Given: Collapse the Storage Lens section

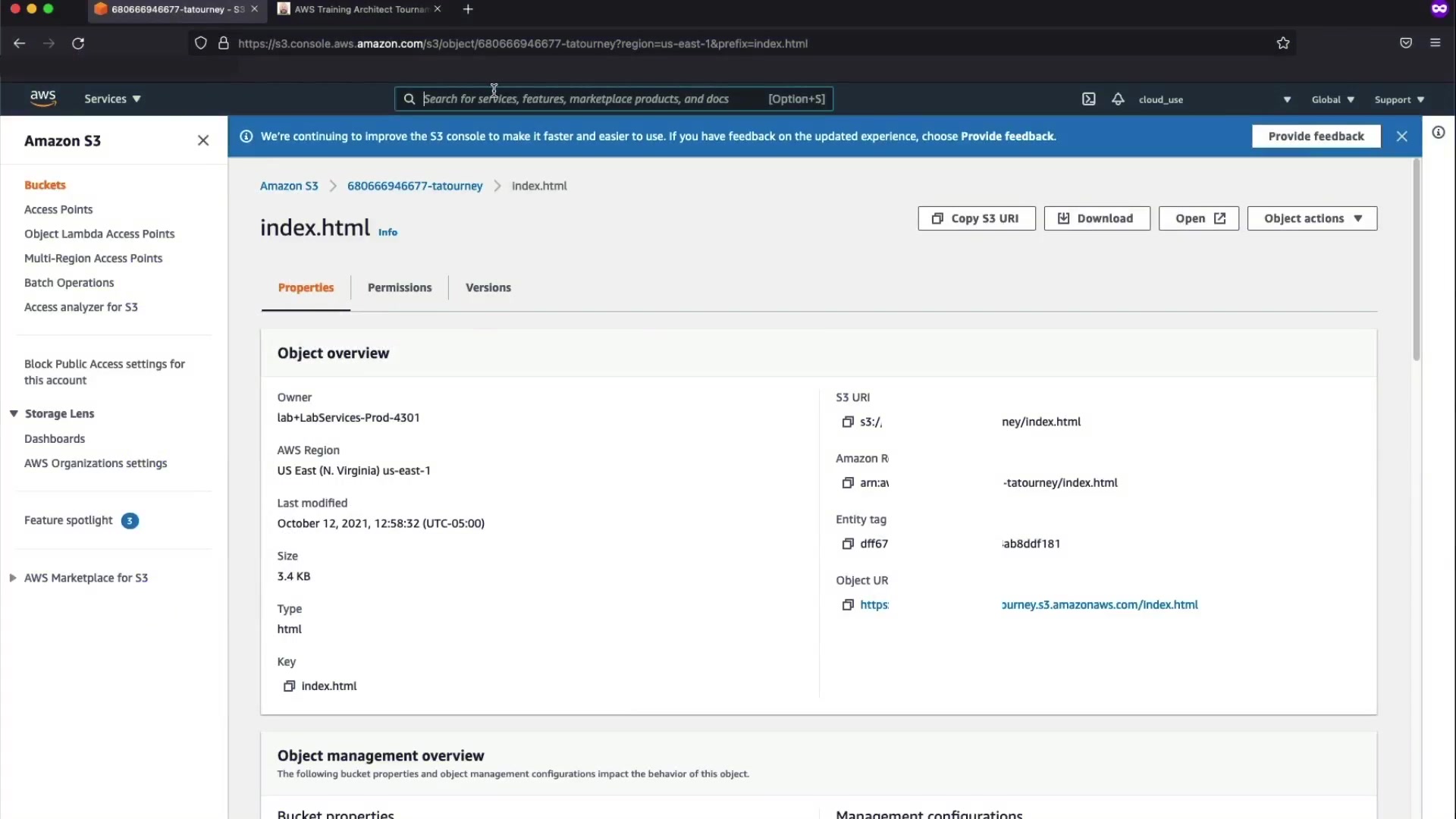Looking at the screenshot, I should point(14,414).
